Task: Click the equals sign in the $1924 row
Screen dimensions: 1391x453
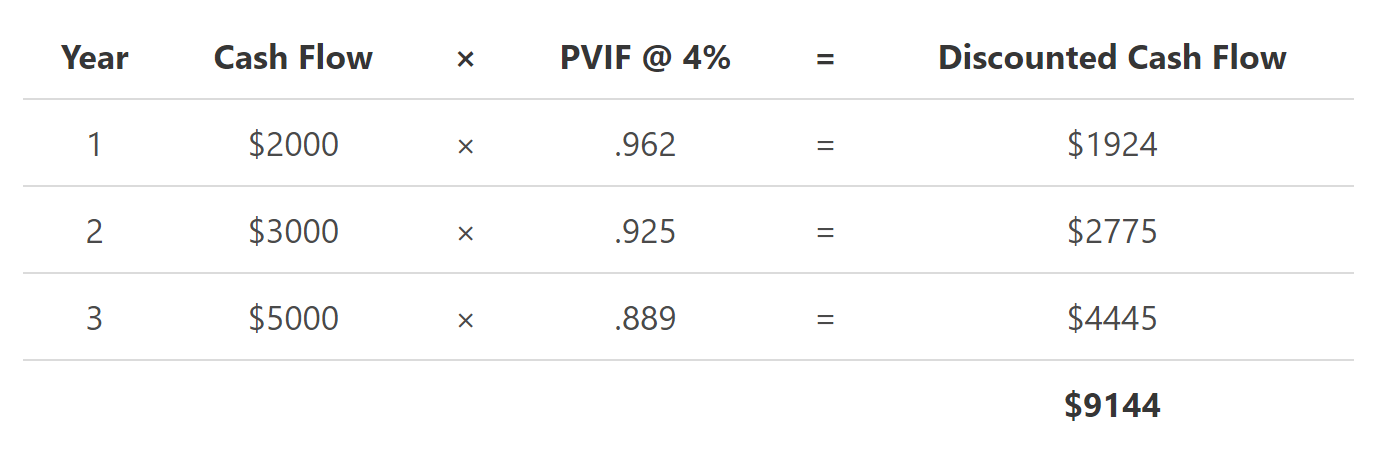Action: (x=825, y=146)
